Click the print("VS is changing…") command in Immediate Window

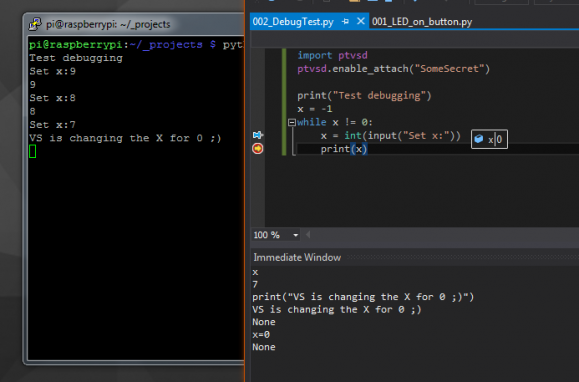(363, 297)
